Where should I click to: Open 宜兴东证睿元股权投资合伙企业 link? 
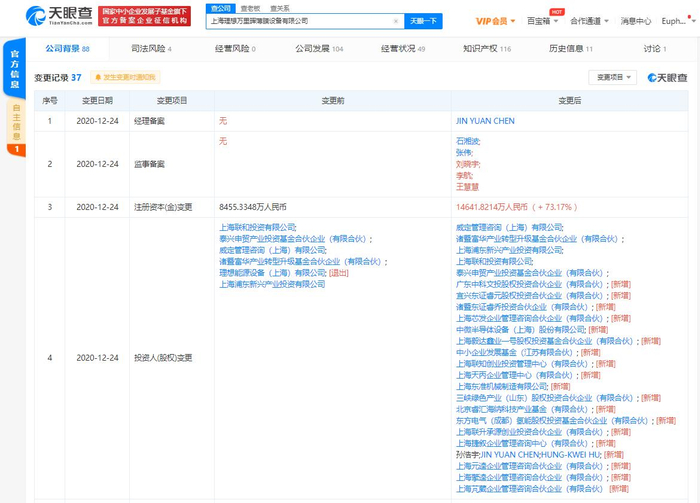pos(529,295)
